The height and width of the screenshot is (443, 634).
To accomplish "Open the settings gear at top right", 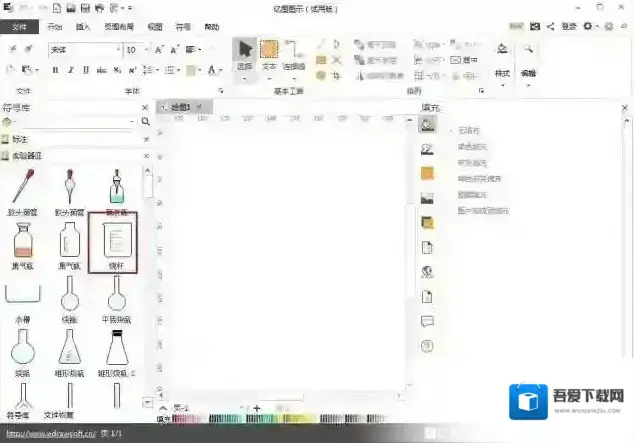I will (x=588, y=26).
